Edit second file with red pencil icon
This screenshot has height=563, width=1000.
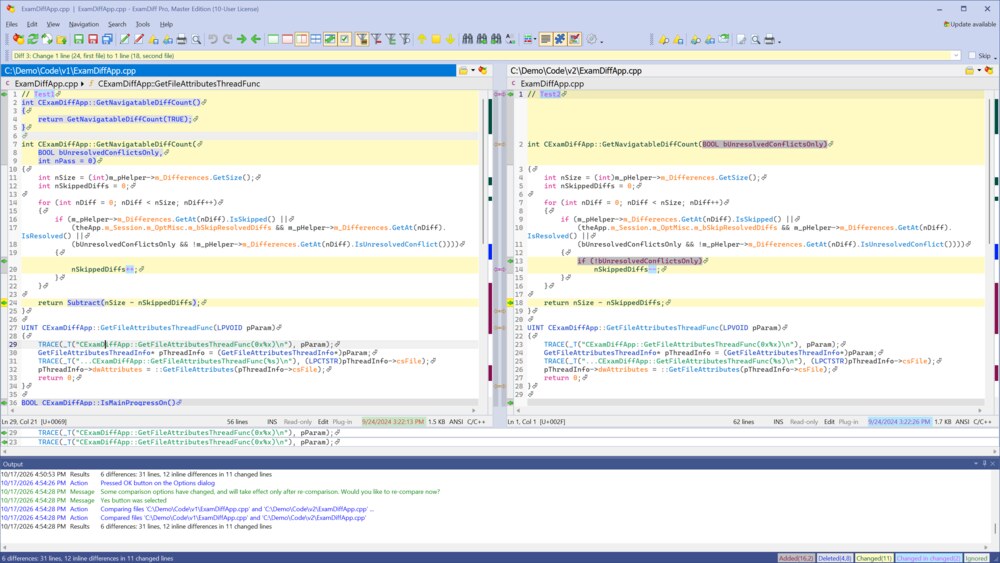(138, 40)
